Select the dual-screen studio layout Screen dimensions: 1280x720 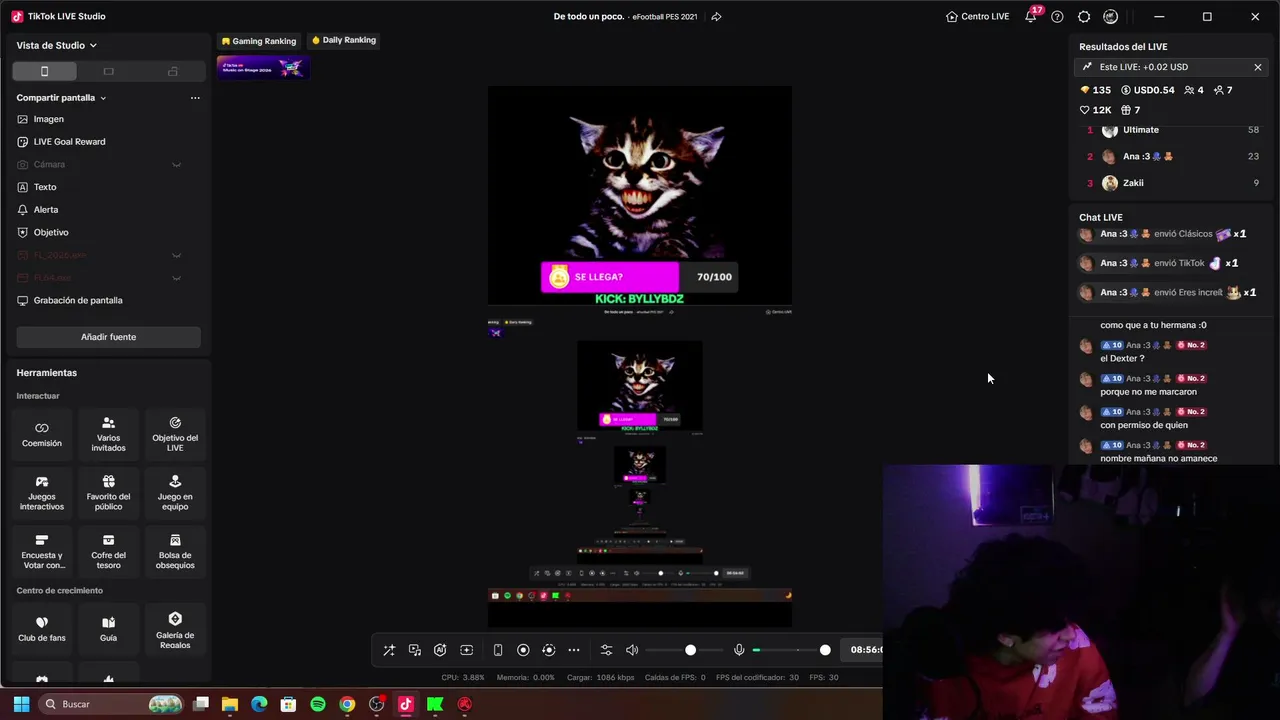point(173,71)
